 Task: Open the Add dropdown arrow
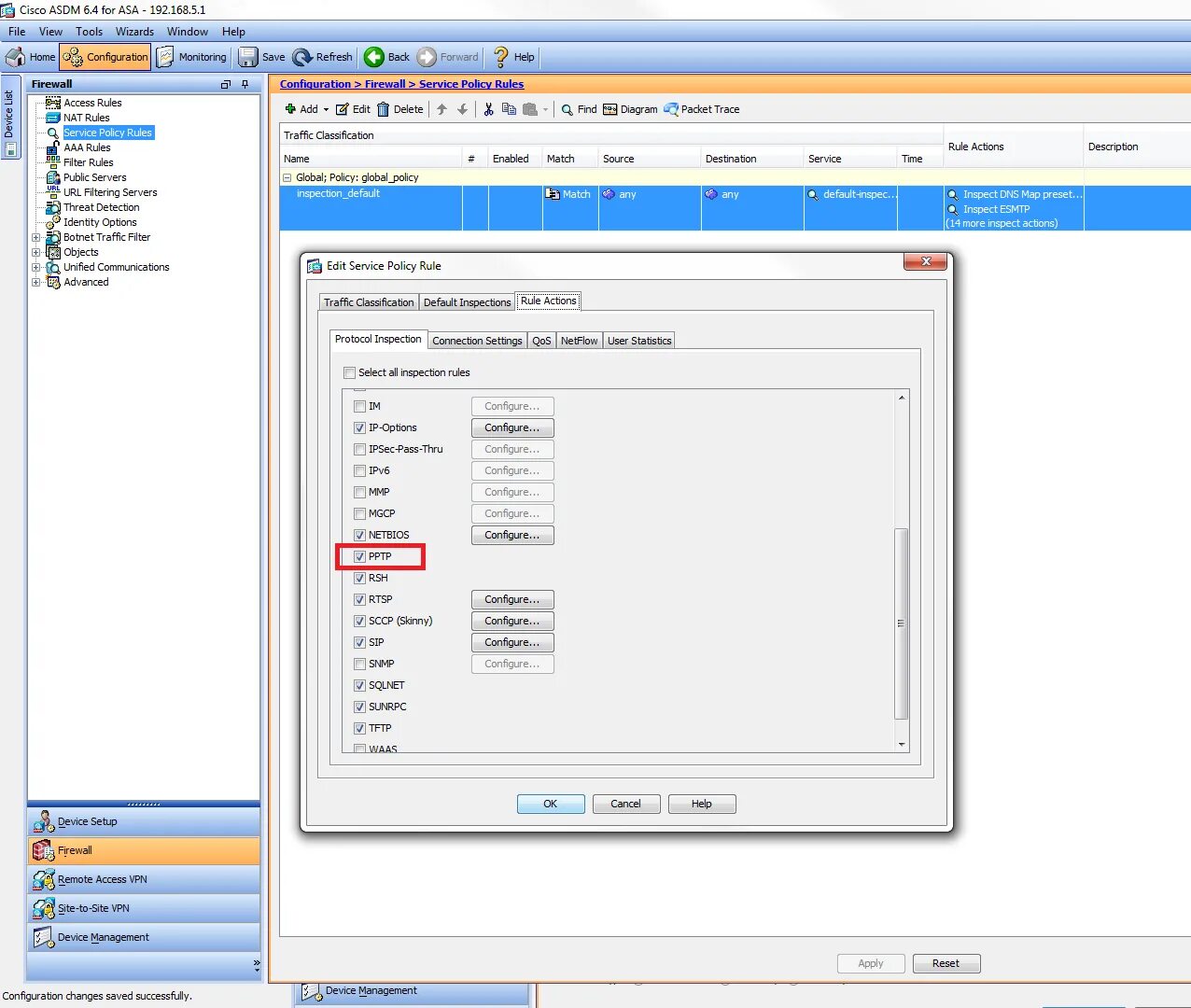pyautogui.click(x=326, y=110)
